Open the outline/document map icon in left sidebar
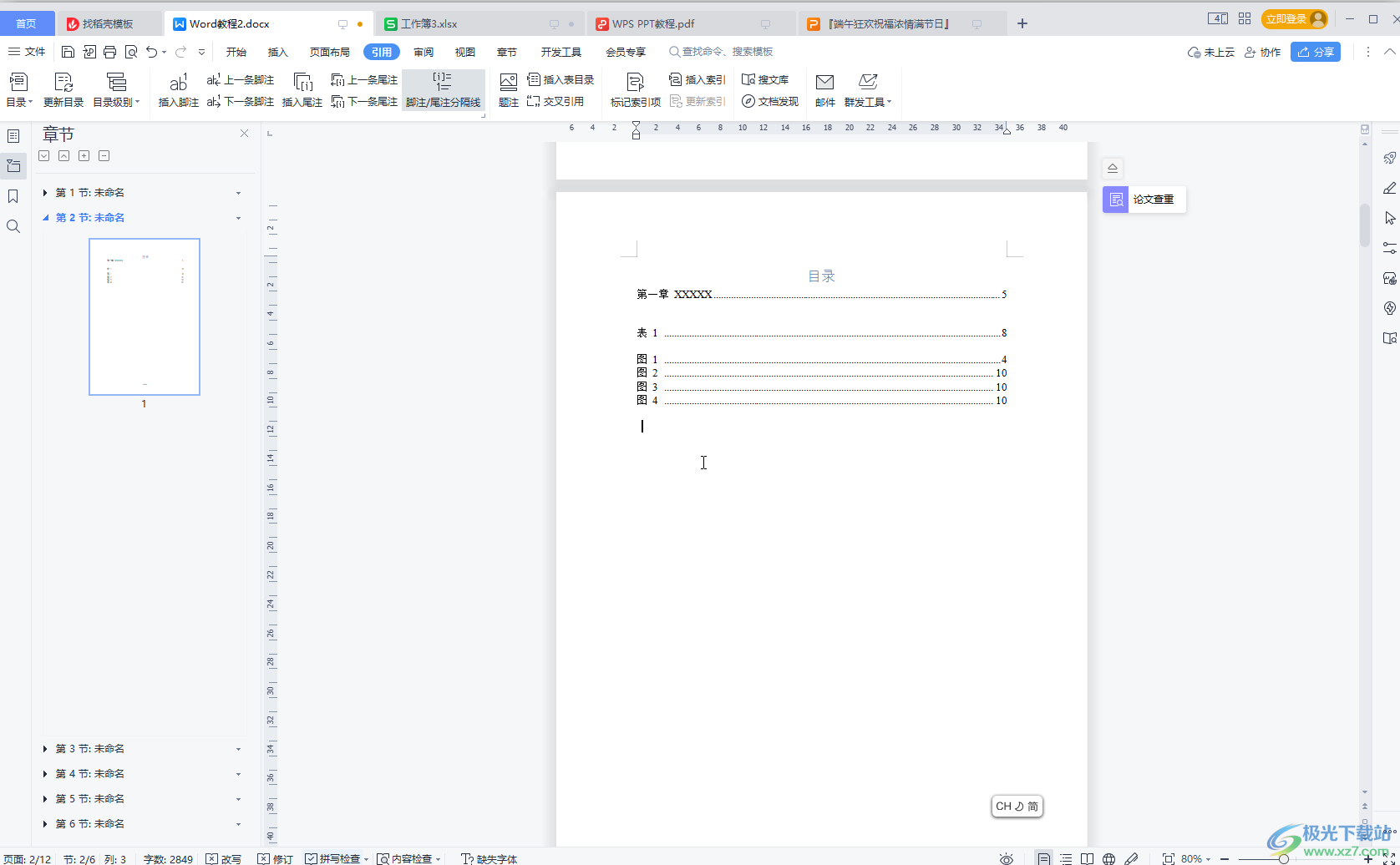The height and width of the screenshot is (865, 1400). [x=13, y=135]
